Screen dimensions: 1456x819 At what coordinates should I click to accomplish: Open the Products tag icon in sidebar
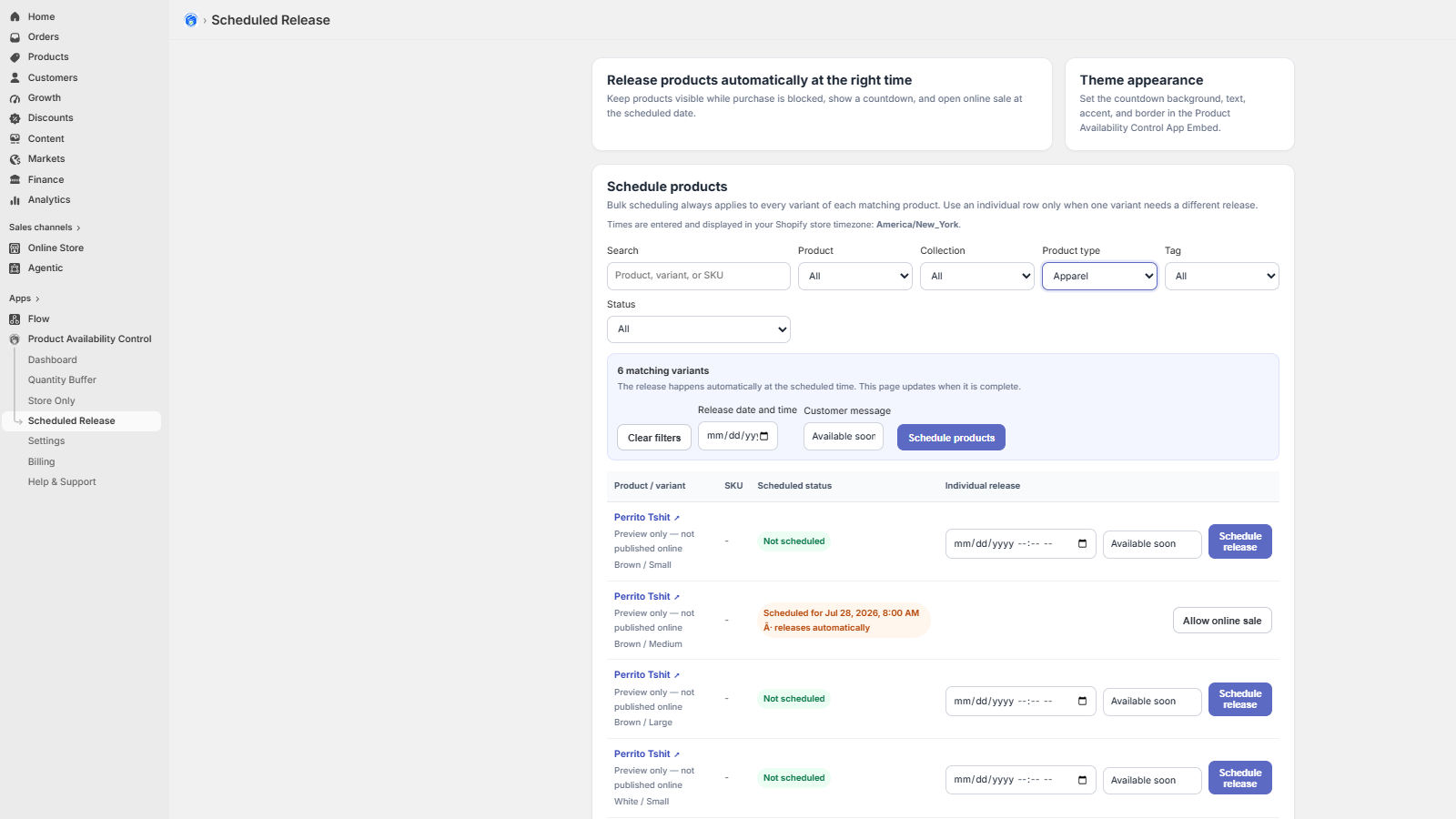pyautogui.click(x=15, y=57)
